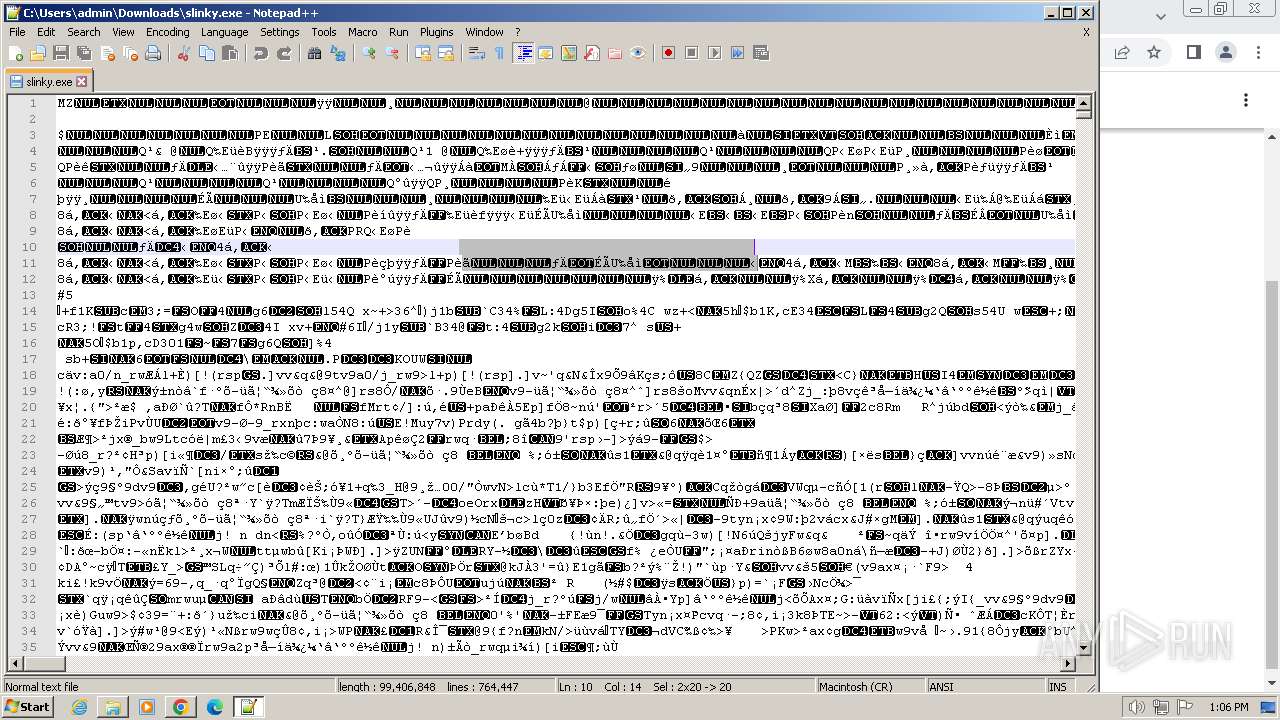Open the Settings menu
This screenshot has width=1280, height=720.
tap(279, 32)
